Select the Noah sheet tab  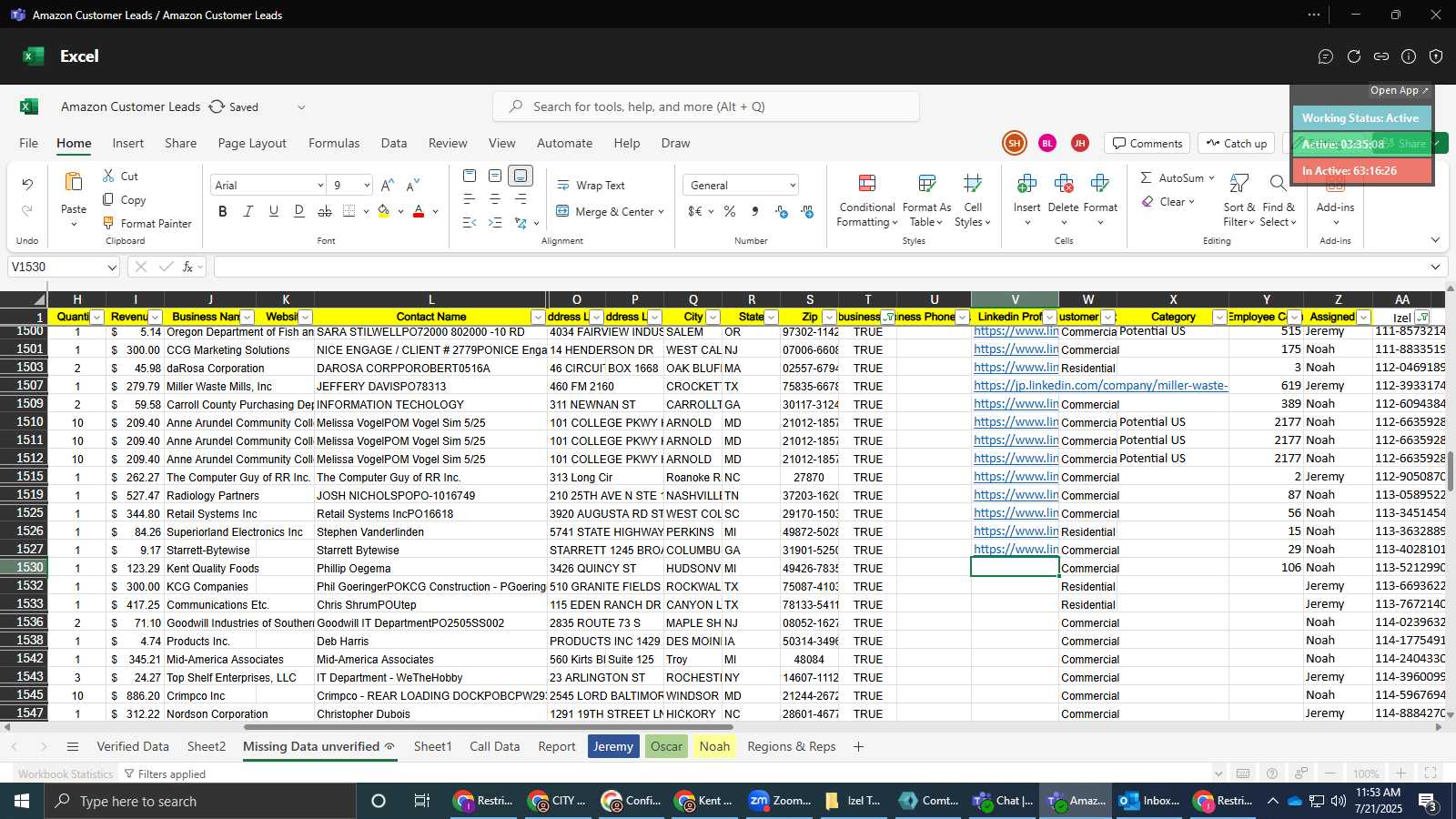point(714,746)
